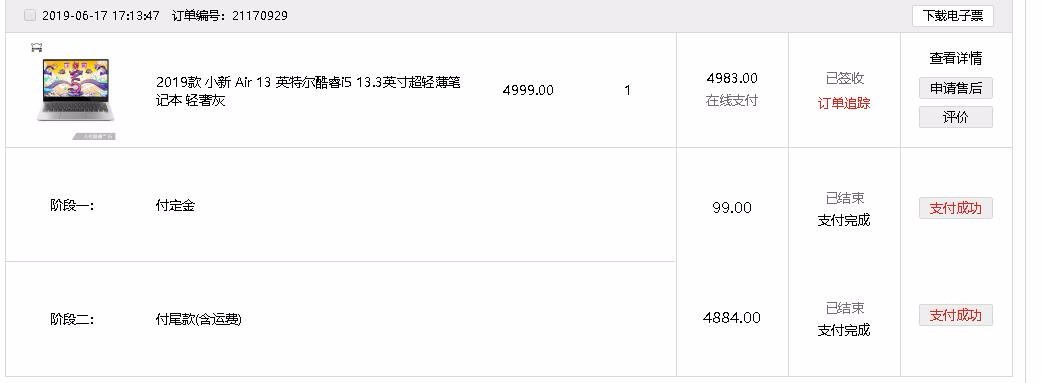Image resolution: width=1041 pixels, height=383 pixels.
Task: Open the 小新 Air 13 laptop thumbnail
Action: [x=76, y=91]
